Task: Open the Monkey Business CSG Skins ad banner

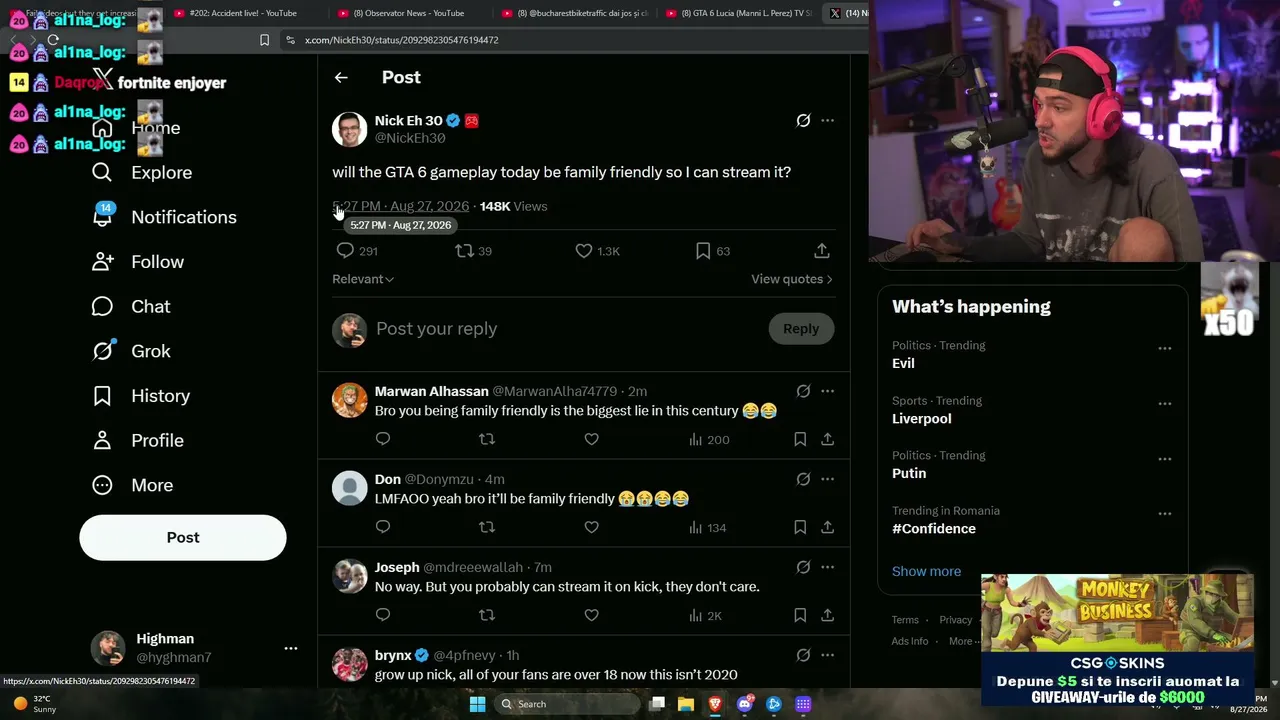Action: click(1117, 641)
